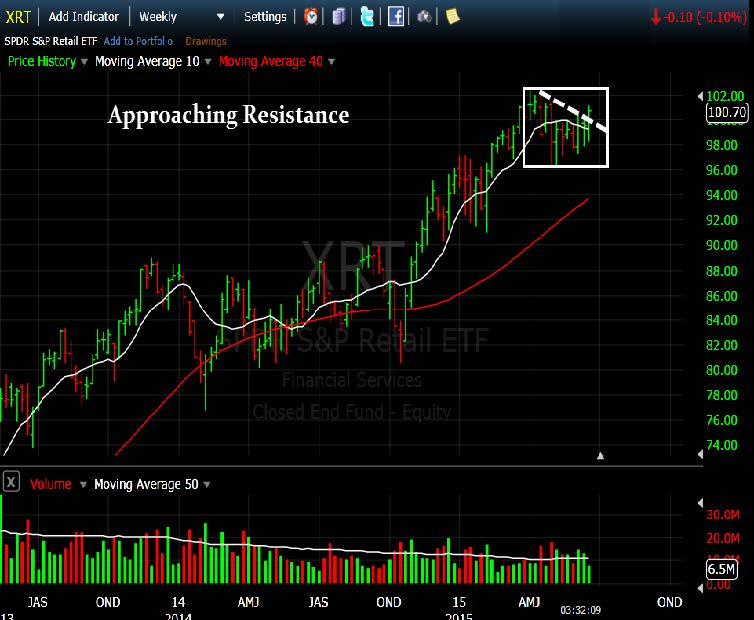Image resolution: width=754 pixels, height=620 pixels.
Task: Click the 90.00 price axis label
Action: [721, 245]
